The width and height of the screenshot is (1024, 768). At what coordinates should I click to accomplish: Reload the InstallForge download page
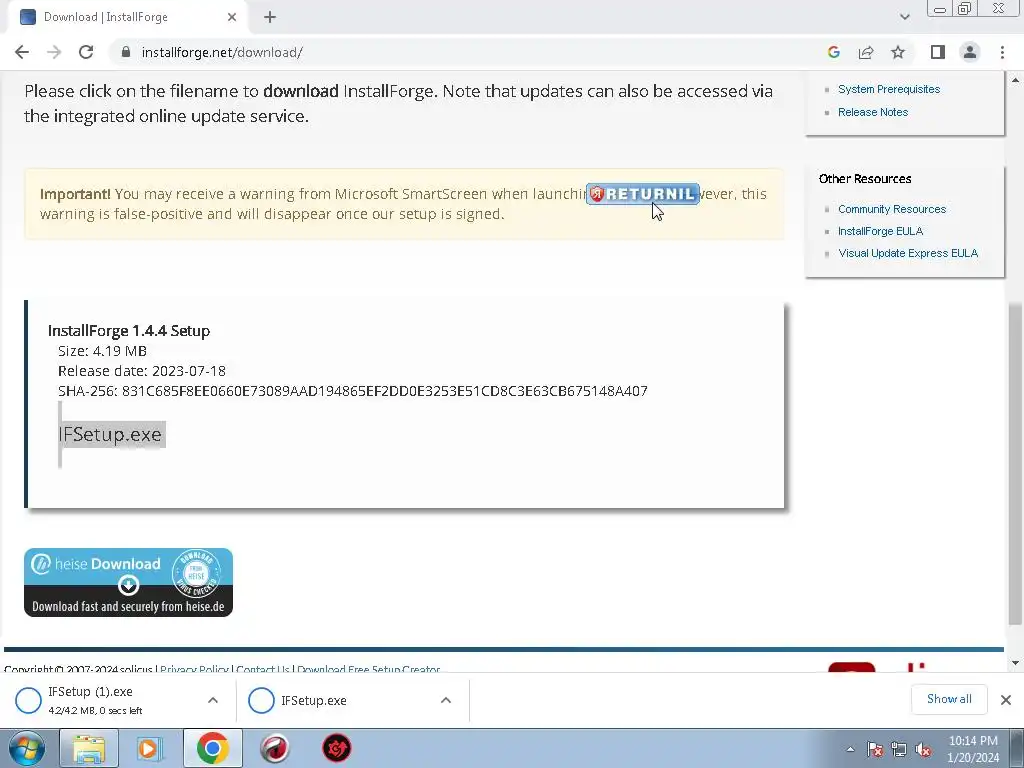[x=86, y=52]
